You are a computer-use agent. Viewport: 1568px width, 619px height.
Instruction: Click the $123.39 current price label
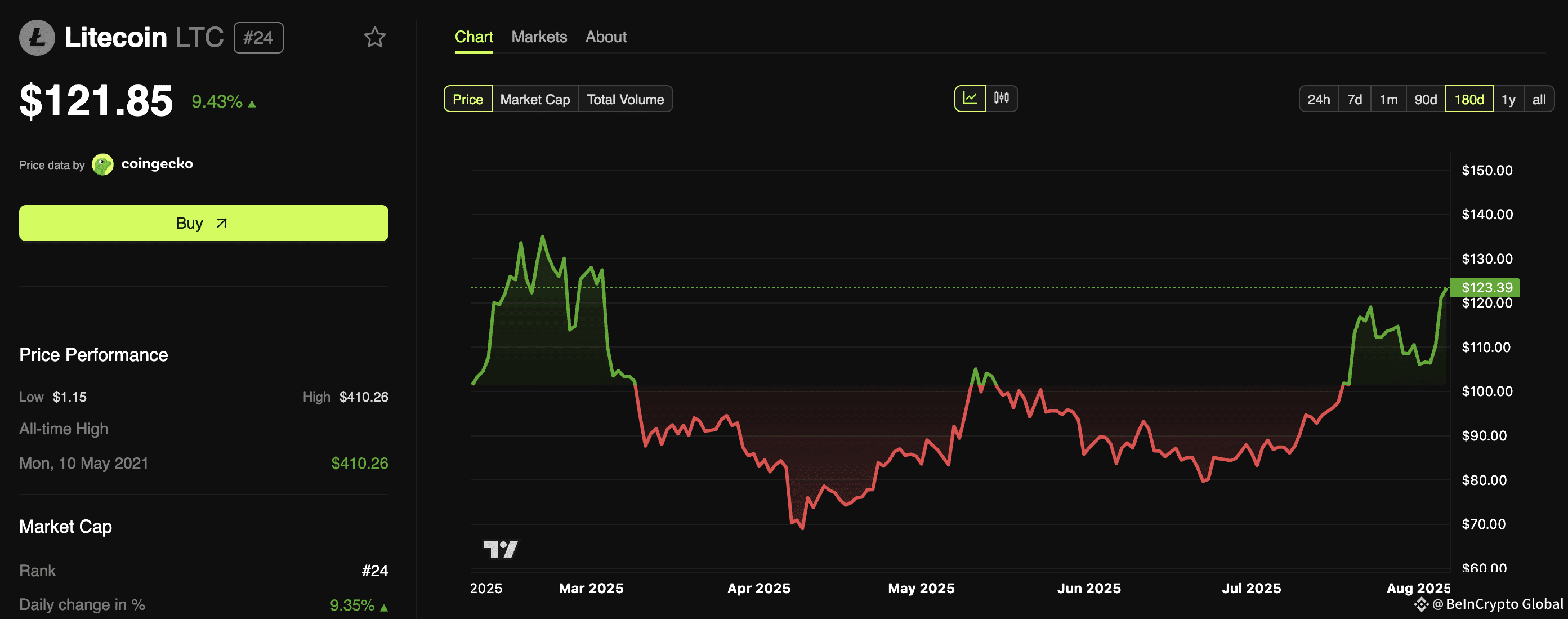(1486, 287)
